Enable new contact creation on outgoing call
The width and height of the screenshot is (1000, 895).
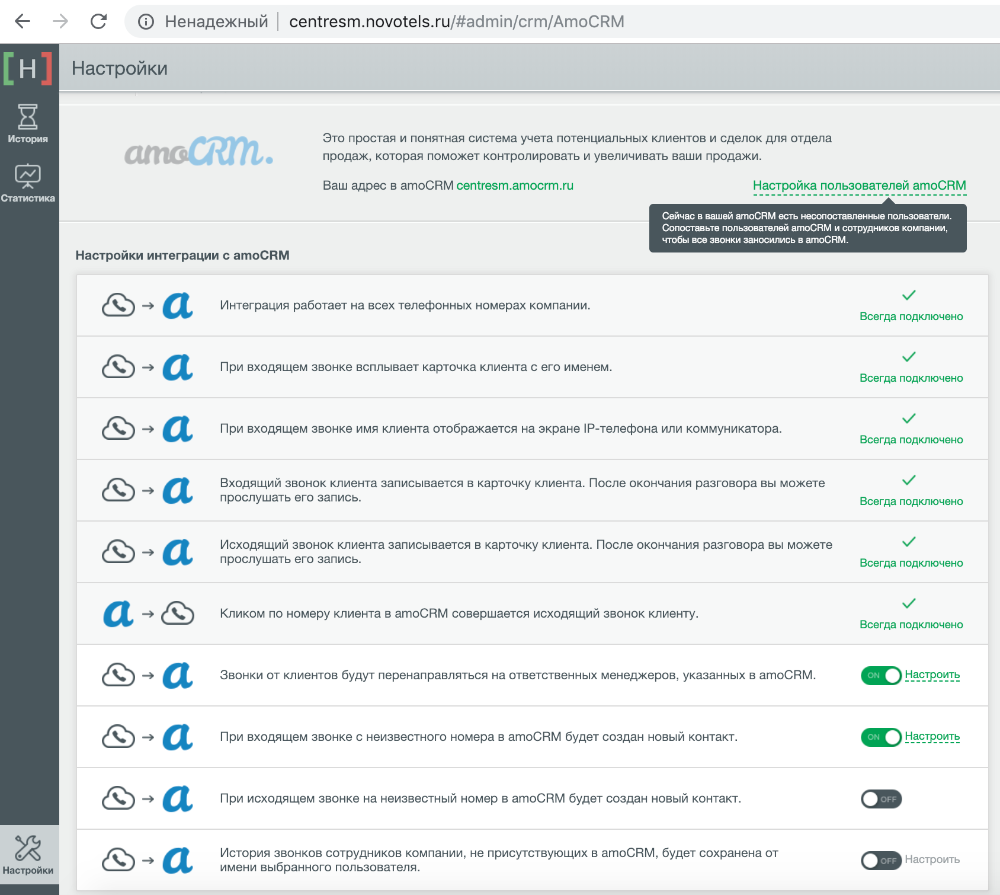(x=881, y=799)
